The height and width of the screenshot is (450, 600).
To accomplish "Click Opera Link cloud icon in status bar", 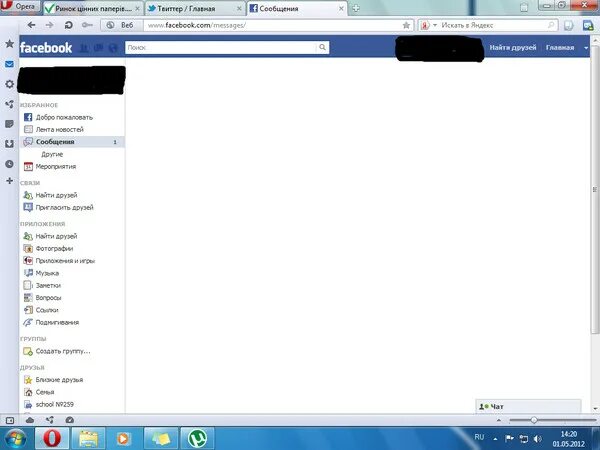I will pos(30,420).
